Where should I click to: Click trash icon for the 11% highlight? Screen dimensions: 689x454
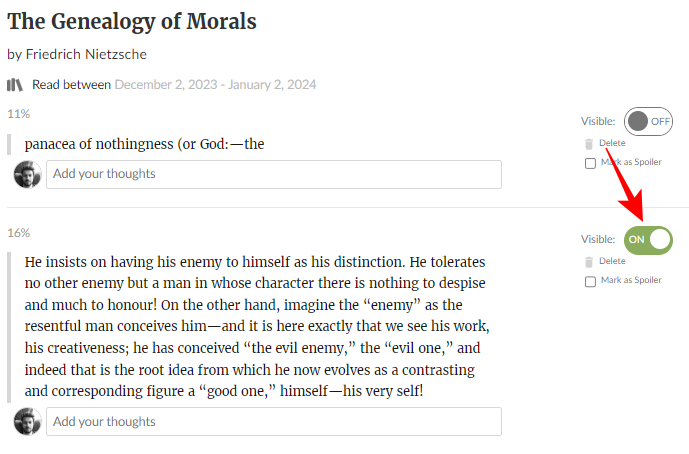(x=589, y=144)
